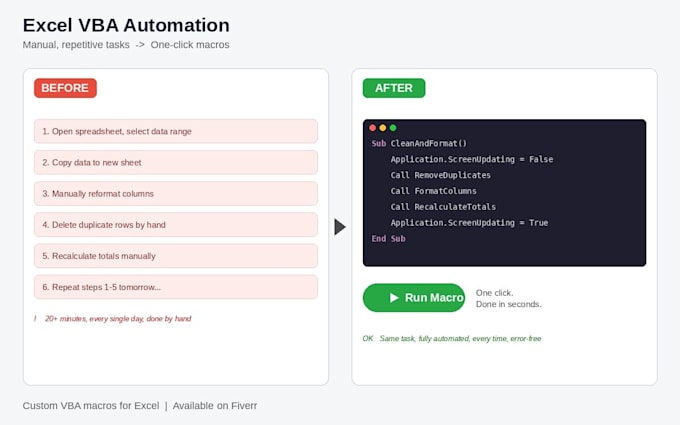Click step 2 Copy data to new sheet

(176, 163)
